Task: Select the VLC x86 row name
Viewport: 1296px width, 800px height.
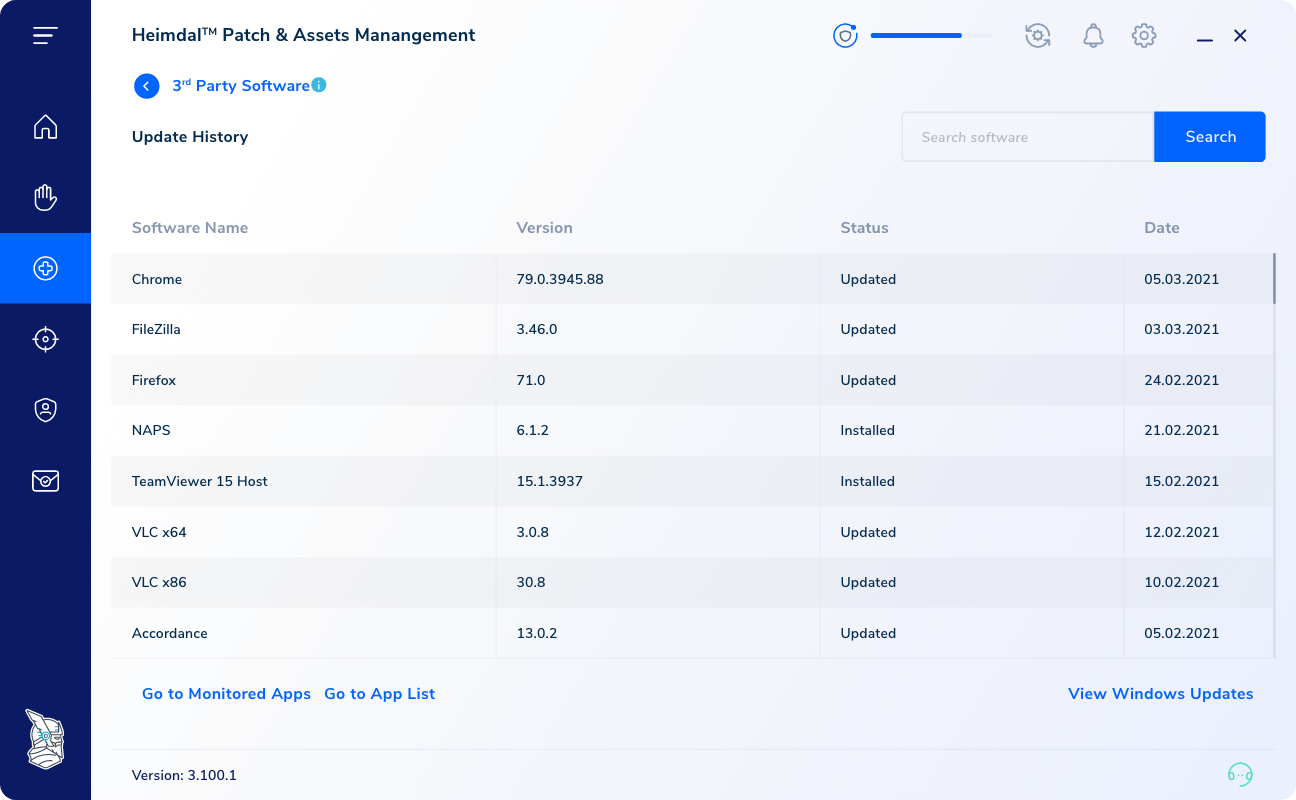Action: pos(159,582)
